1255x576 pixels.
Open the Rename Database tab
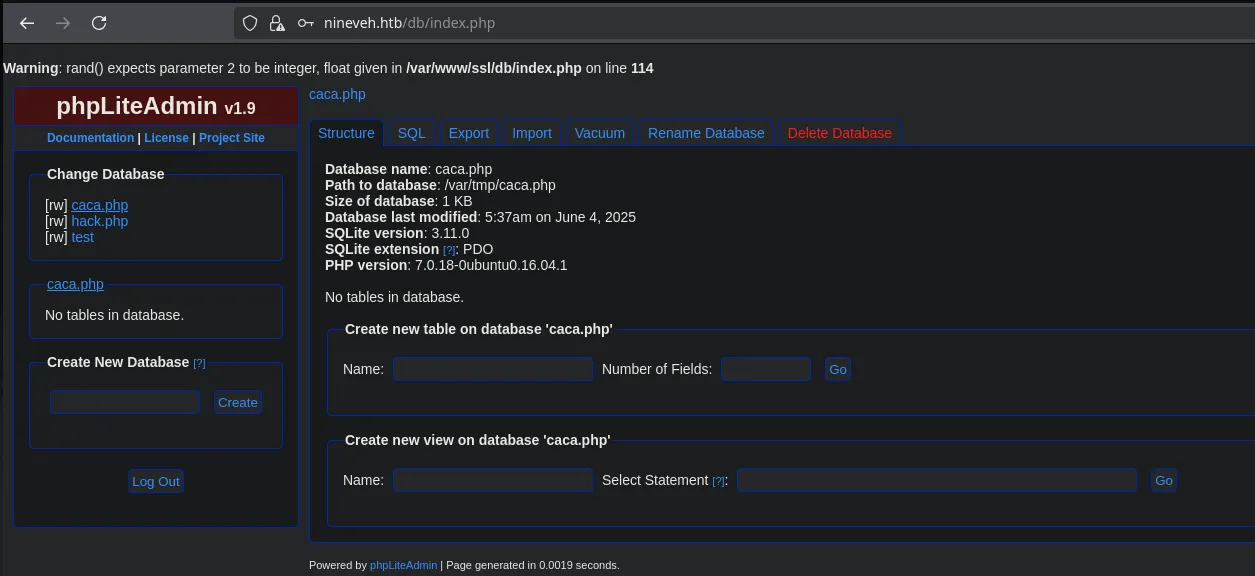pos(706,133)
